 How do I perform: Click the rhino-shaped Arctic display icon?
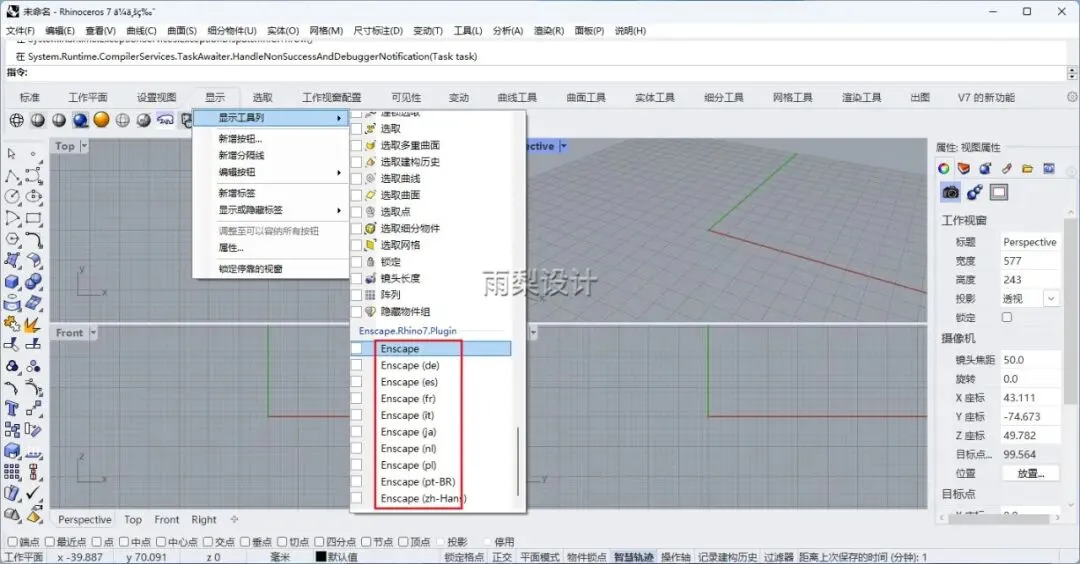coord(165,121)
